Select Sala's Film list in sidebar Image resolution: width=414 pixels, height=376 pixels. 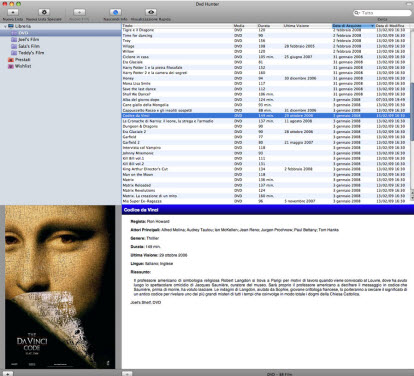point(29,46)
